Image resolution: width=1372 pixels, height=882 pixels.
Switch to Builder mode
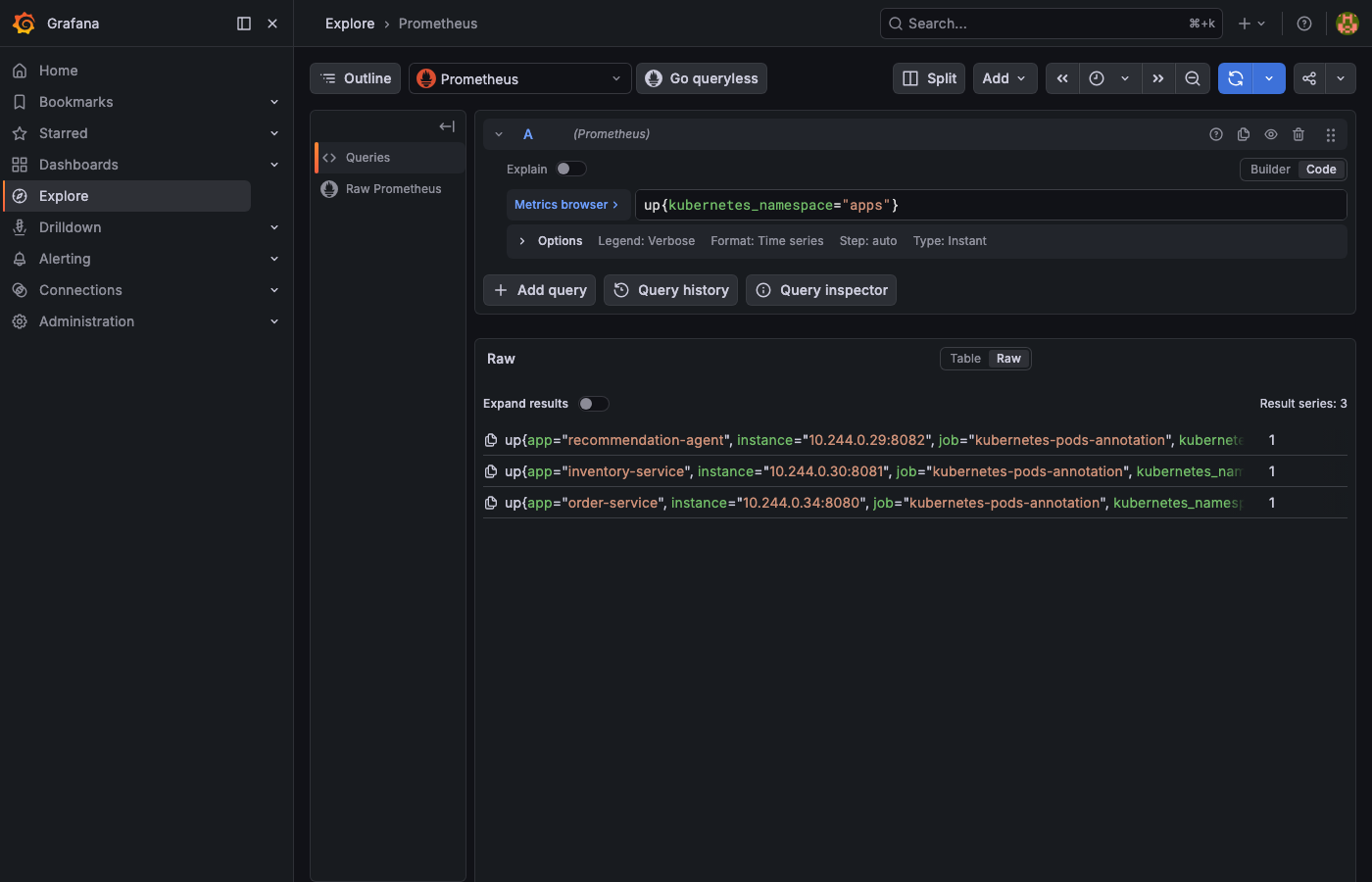click(x=1270, y=170)
